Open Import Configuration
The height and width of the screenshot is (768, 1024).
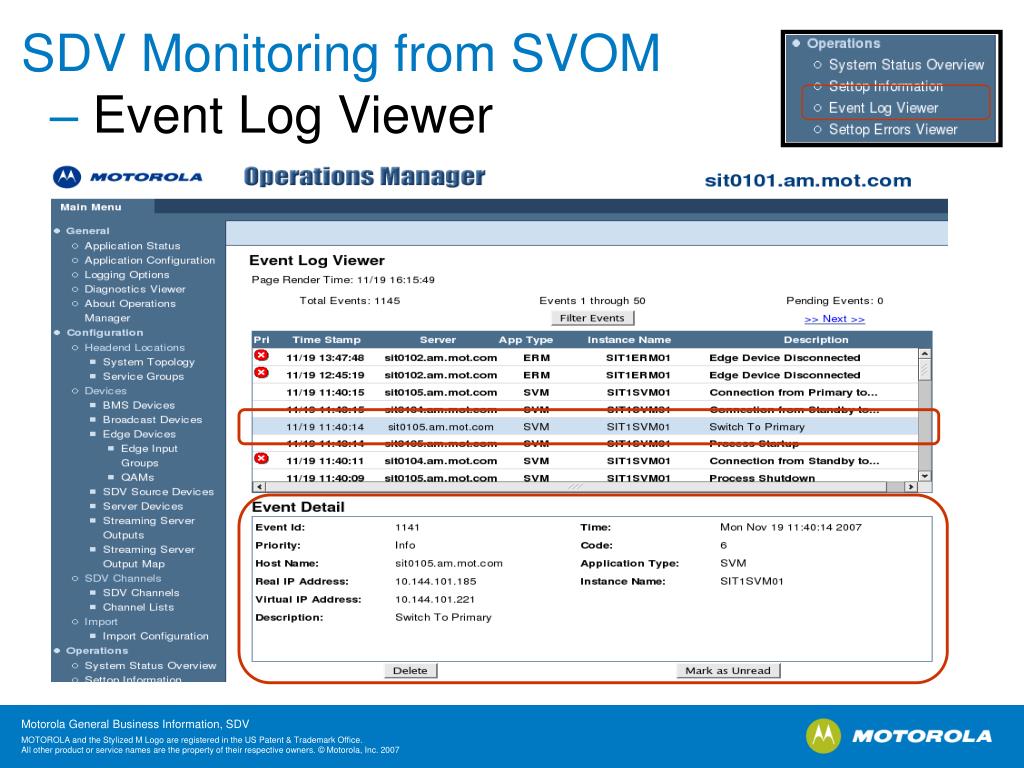[x=155, y=636]
